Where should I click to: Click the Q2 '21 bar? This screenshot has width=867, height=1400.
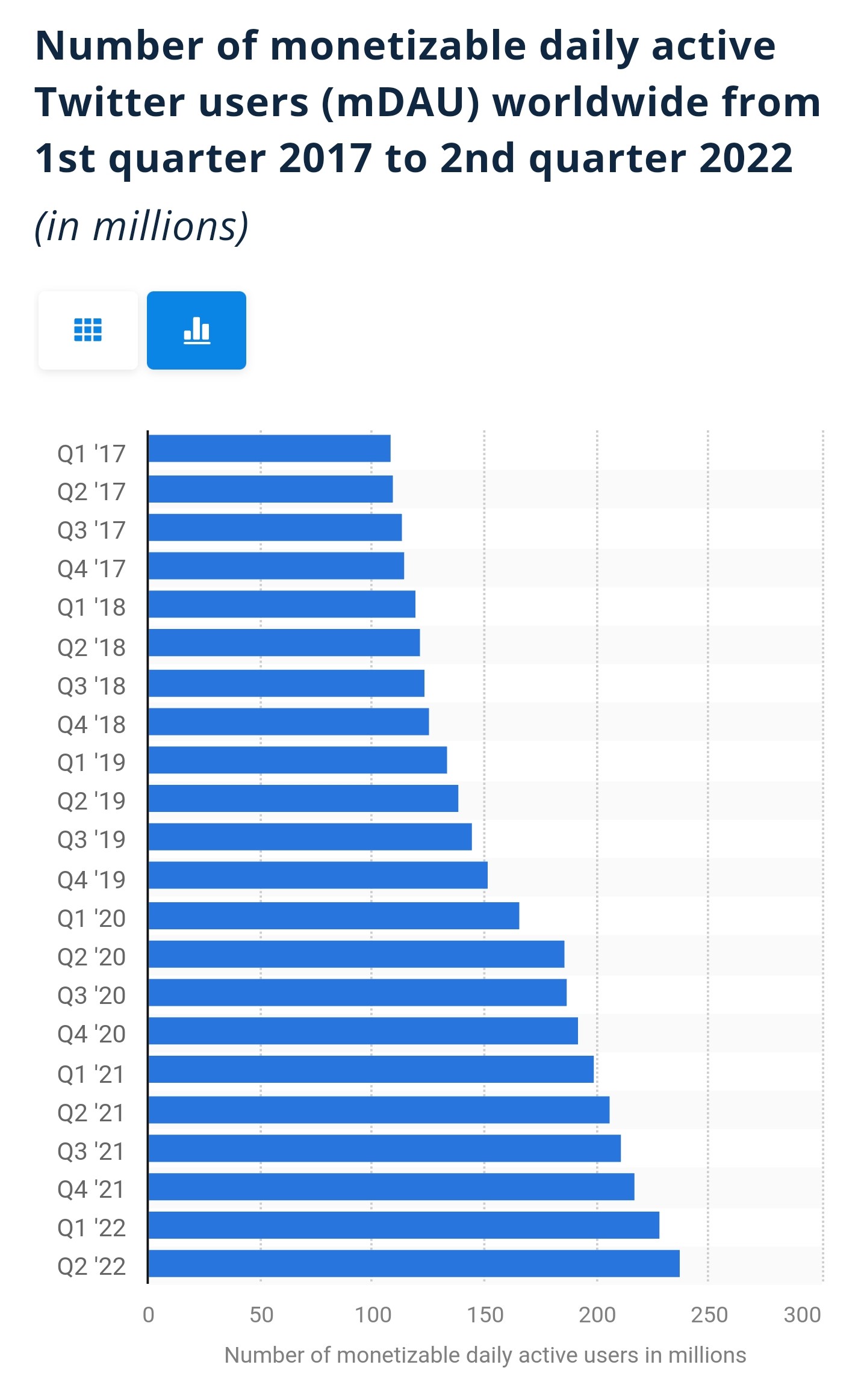(379, 1109)
